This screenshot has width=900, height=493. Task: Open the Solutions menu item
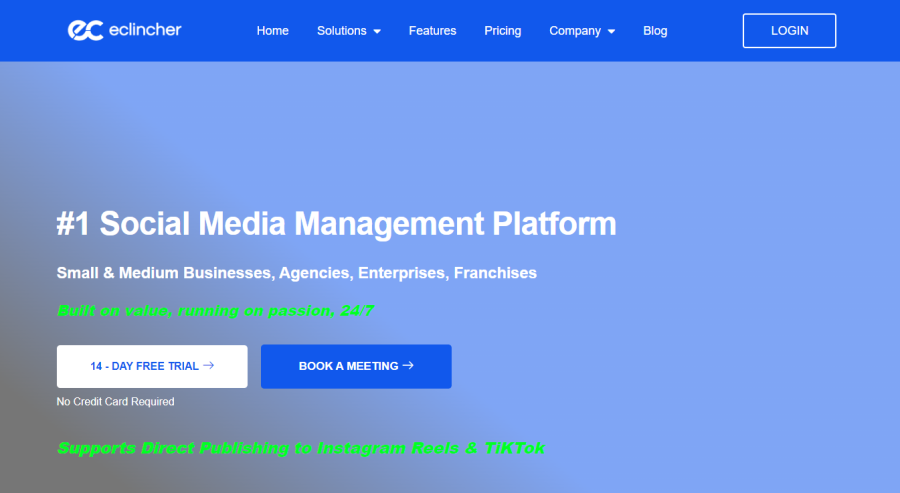[x=342, y=31]
